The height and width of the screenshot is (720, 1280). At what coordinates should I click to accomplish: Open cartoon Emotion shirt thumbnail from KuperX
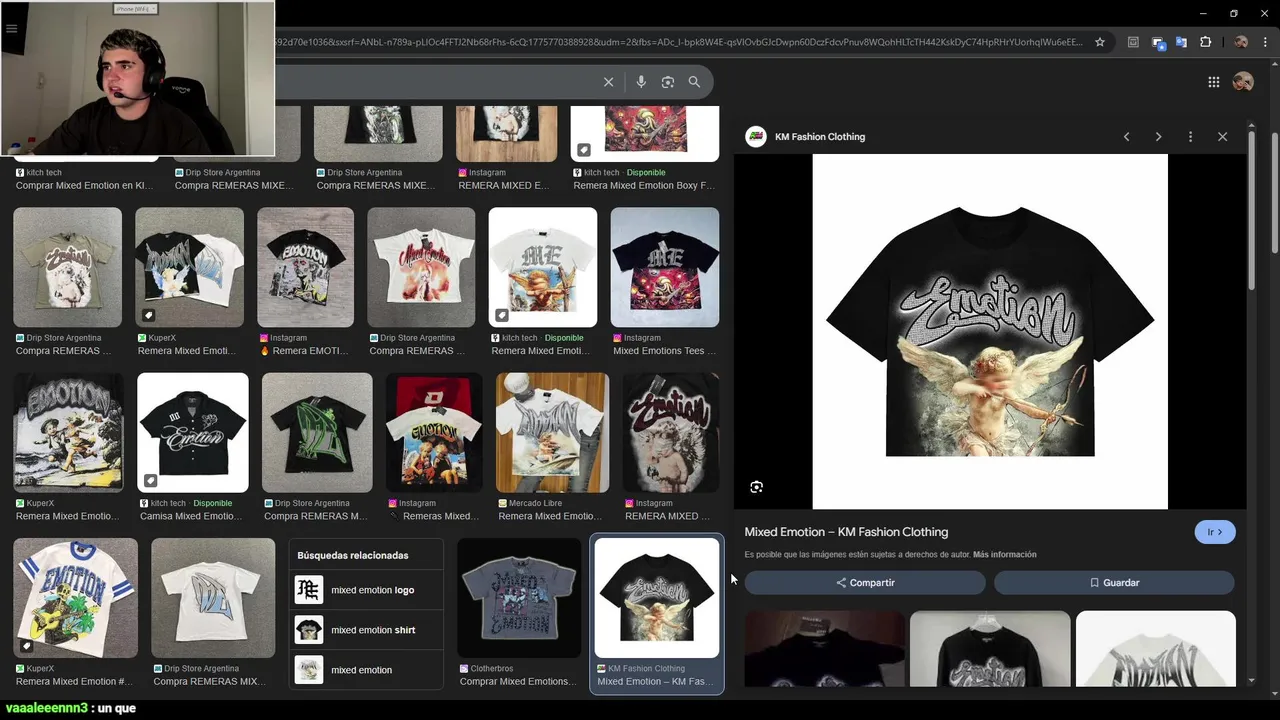68,432
